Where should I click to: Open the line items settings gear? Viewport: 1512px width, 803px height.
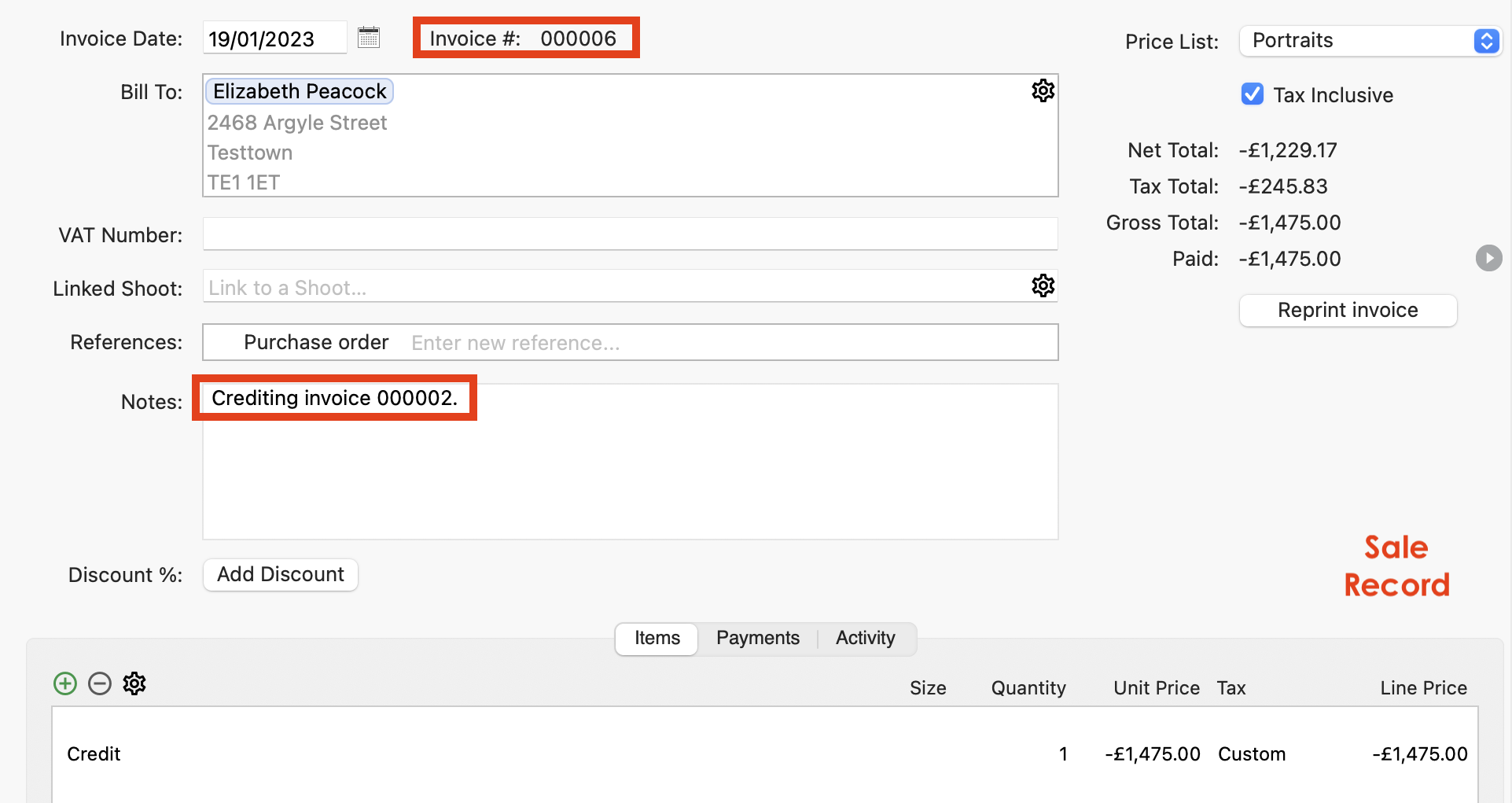(x=134, y=683)
